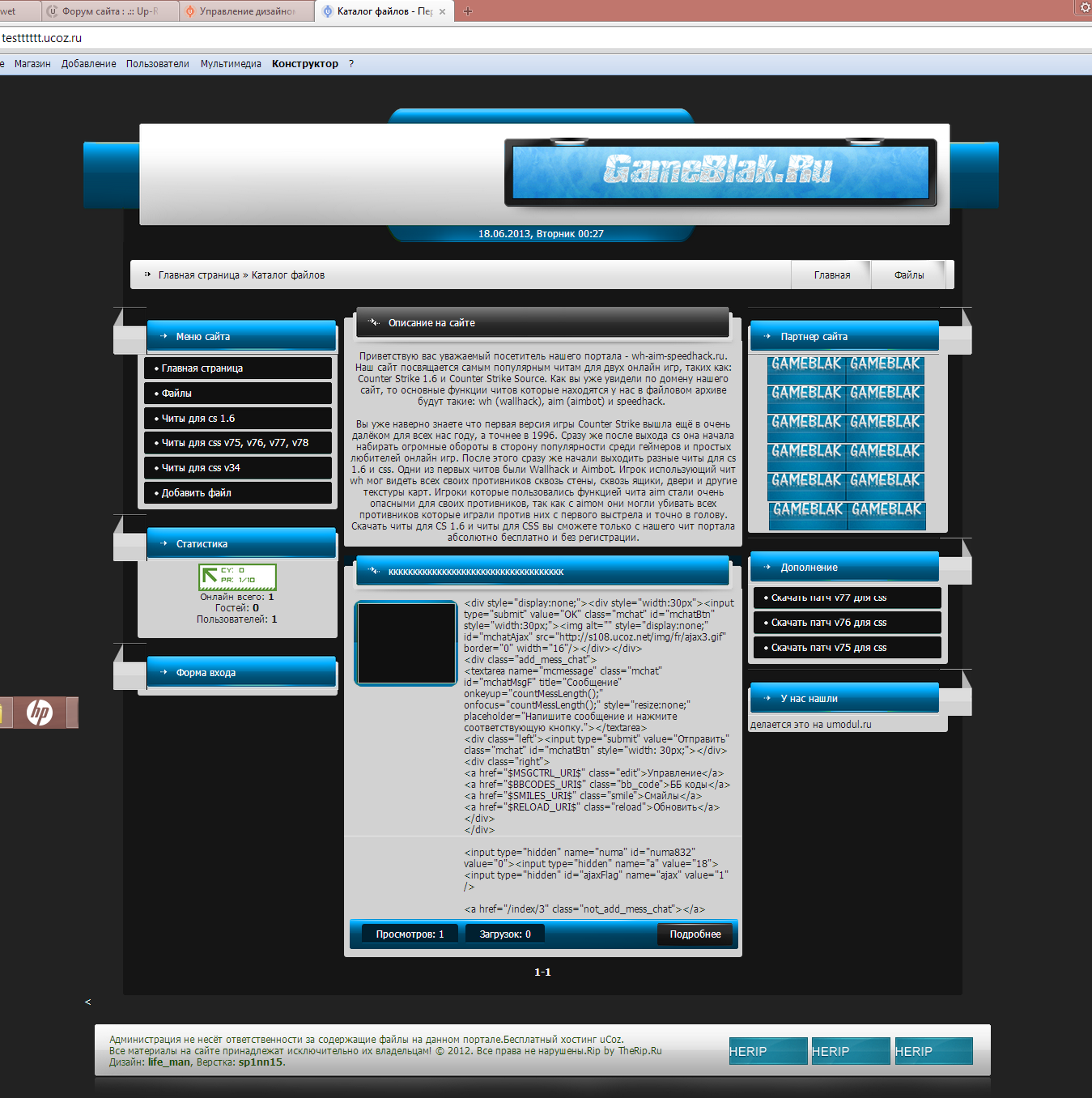Click the Каталог файлов breadcrumb link

point(288,275)
